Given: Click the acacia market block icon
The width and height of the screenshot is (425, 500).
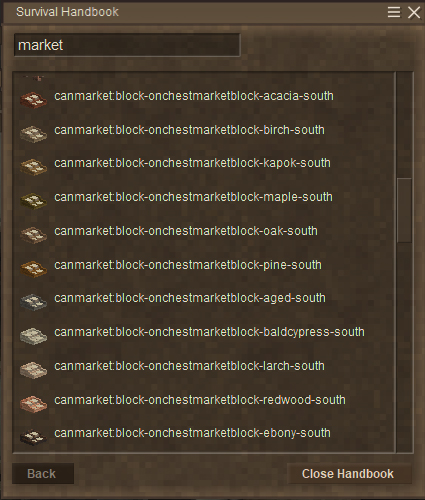Looking at the screenshot, I should pyautogui.click(x=33, y=100).
